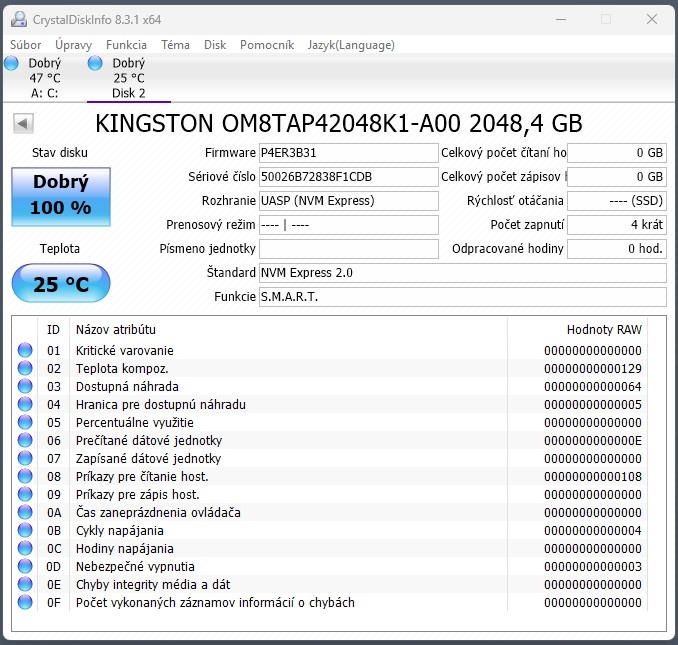Click RAW value 0000000000129
The height and width of the screenshot is (645, 678).
(x=593, y=369)
